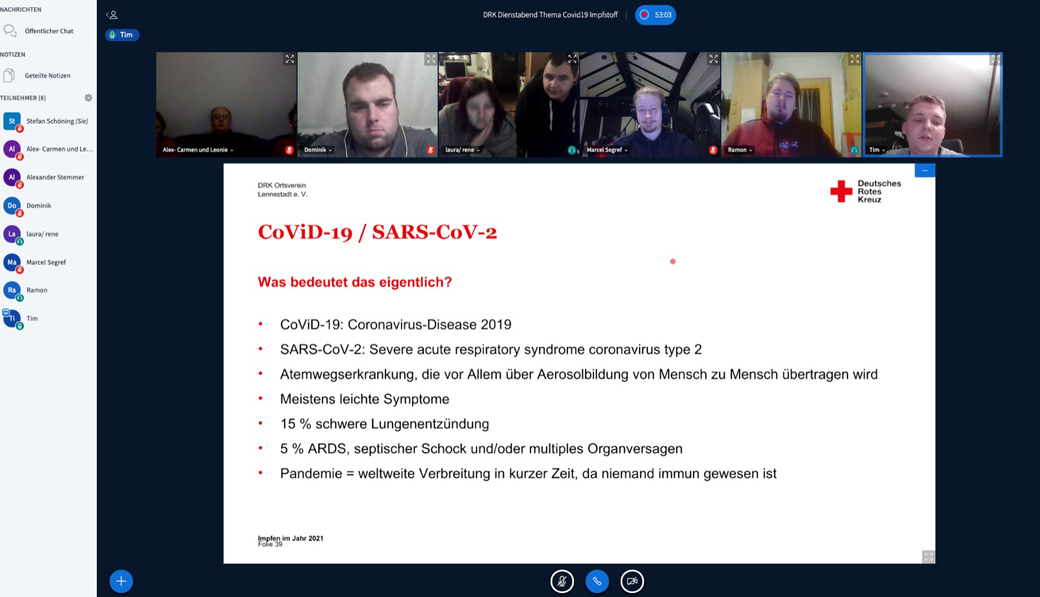Viewport: 1040px width, 597px height.
Task: Open dropdown for Marcel Segref's webcam
Action: click(x=607, y=150)
